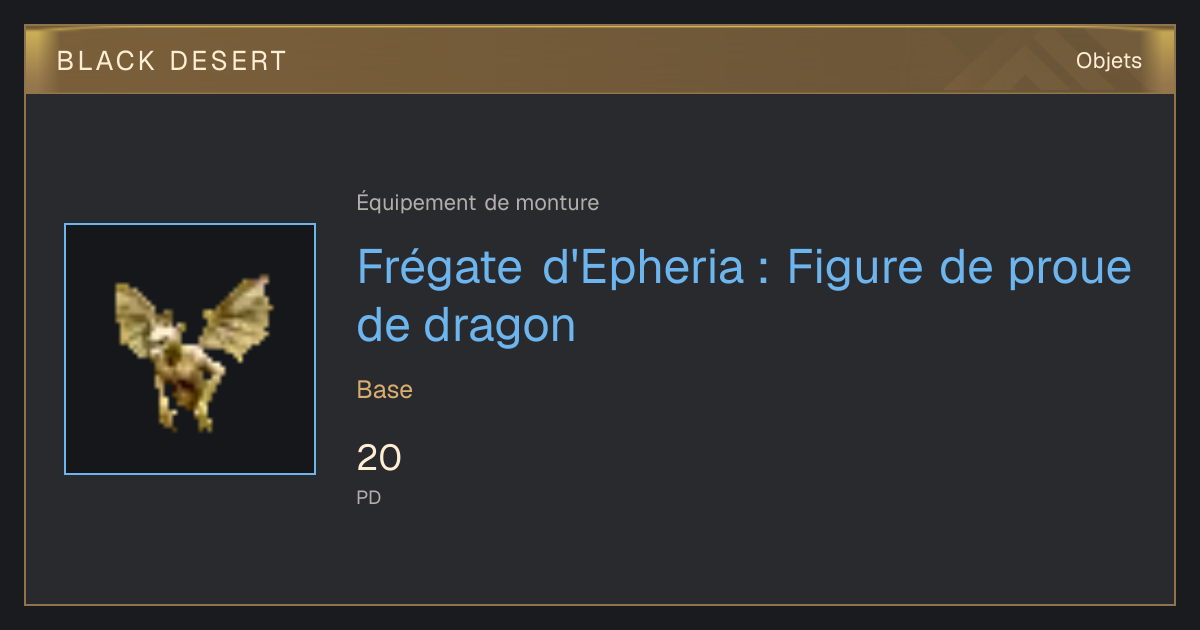The image size is (1200, 630).
Task: Click the word Équipement above the title
Action: [417, 203]
